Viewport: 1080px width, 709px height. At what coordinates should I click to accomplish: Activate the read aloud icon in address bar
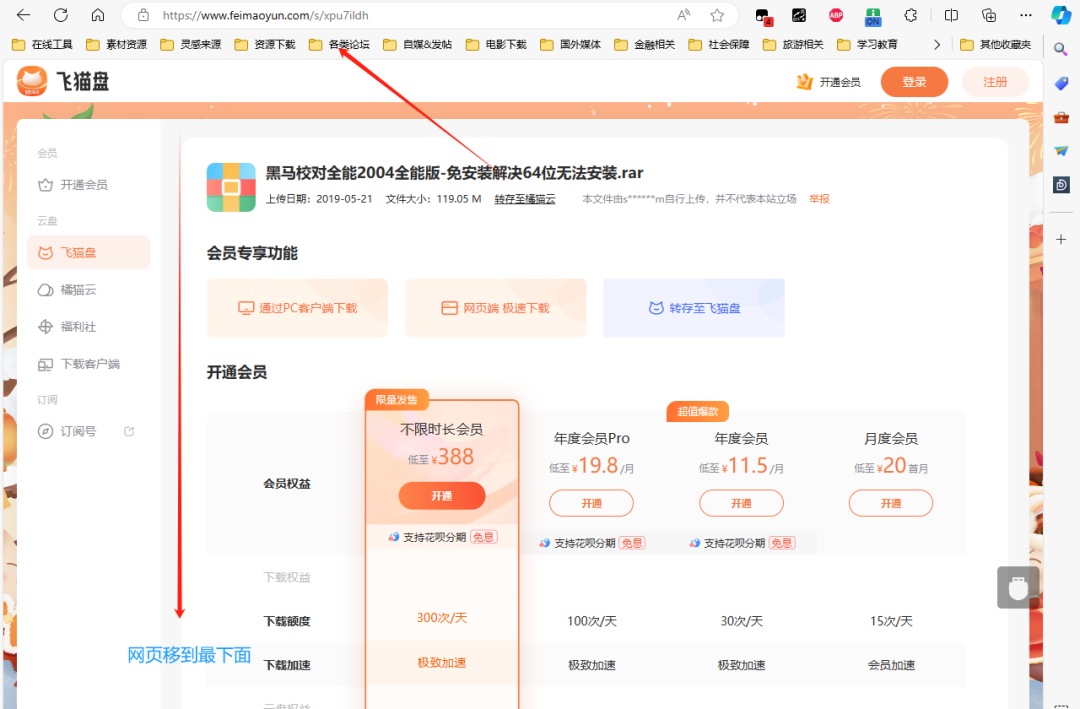[684, 15]
